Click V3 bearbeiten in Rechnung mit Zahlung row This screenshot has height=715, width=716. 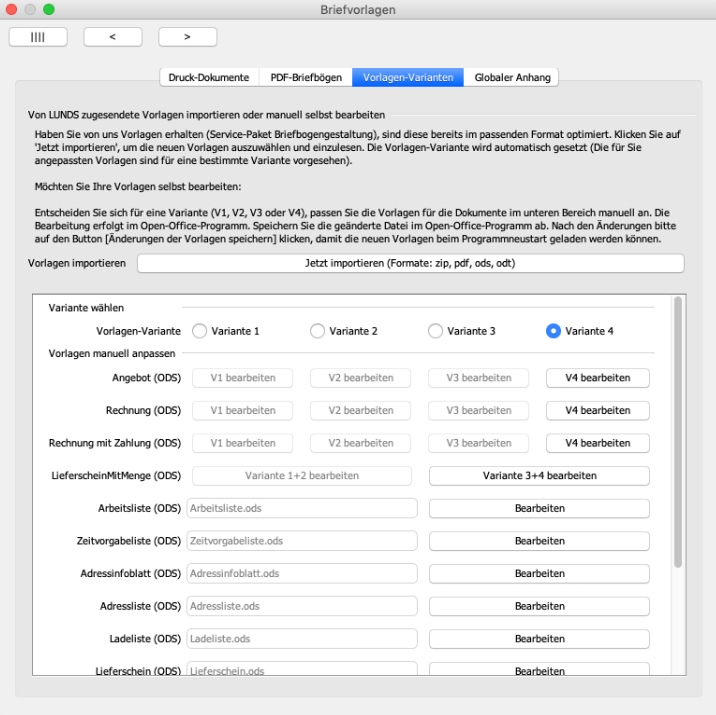click(479, 443)
